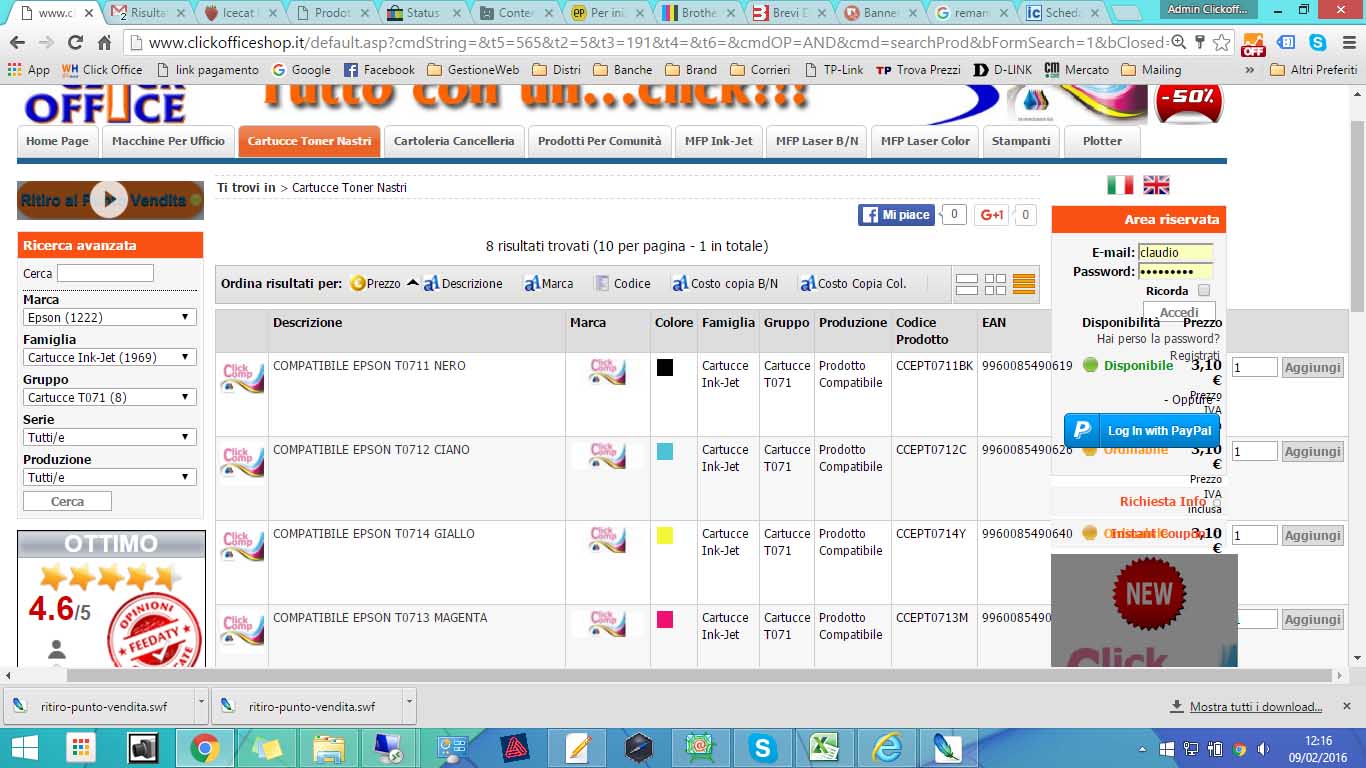Log in with PayPal
This screenshot has width=1366, height=768.
click(1142, 431)
